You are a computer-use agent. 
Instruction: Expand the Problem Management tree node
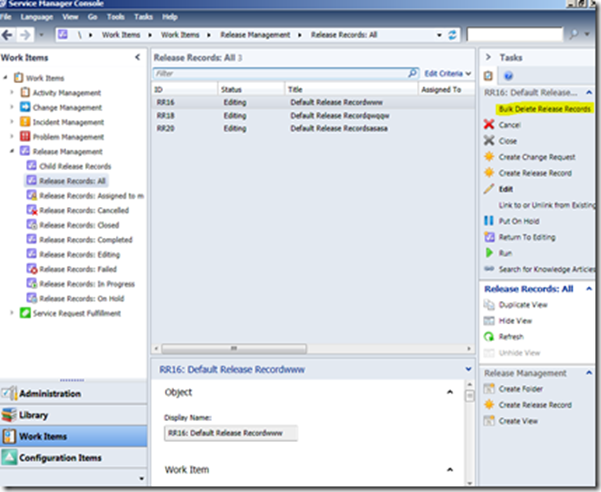click(11, 136)
